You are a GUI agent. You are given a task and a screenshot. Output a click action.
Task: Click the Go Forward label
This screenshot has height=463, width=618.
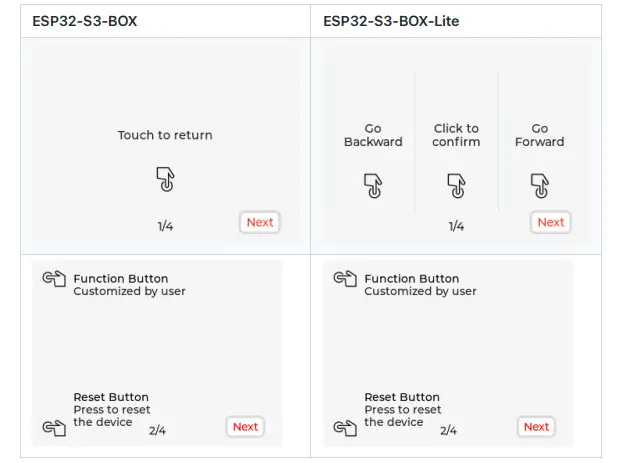pos(539,135)
